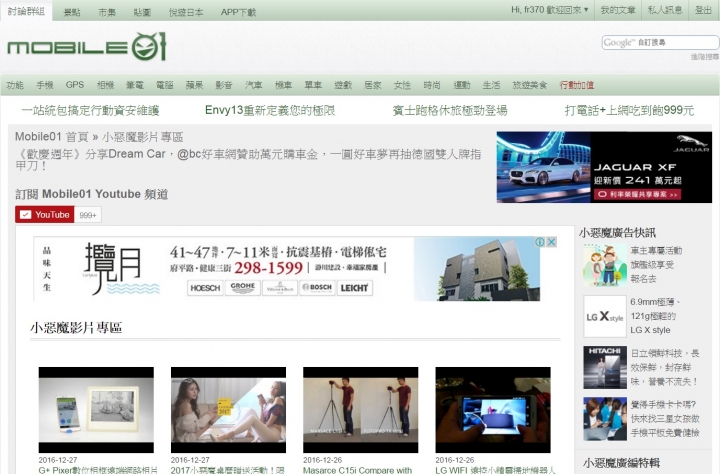Open 進階搜尋 advanced search link
Viewport: 720px width, 474px height.
coord(705,56)
